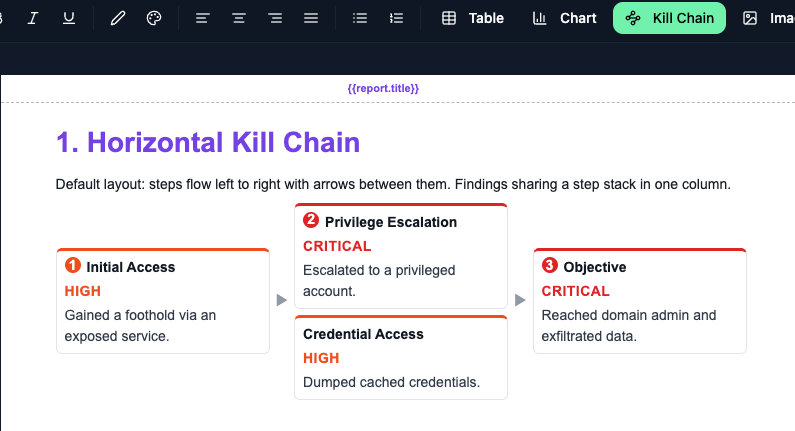
Task: Click the HIGH label under Credential Access
Action: tap(321, 358)
